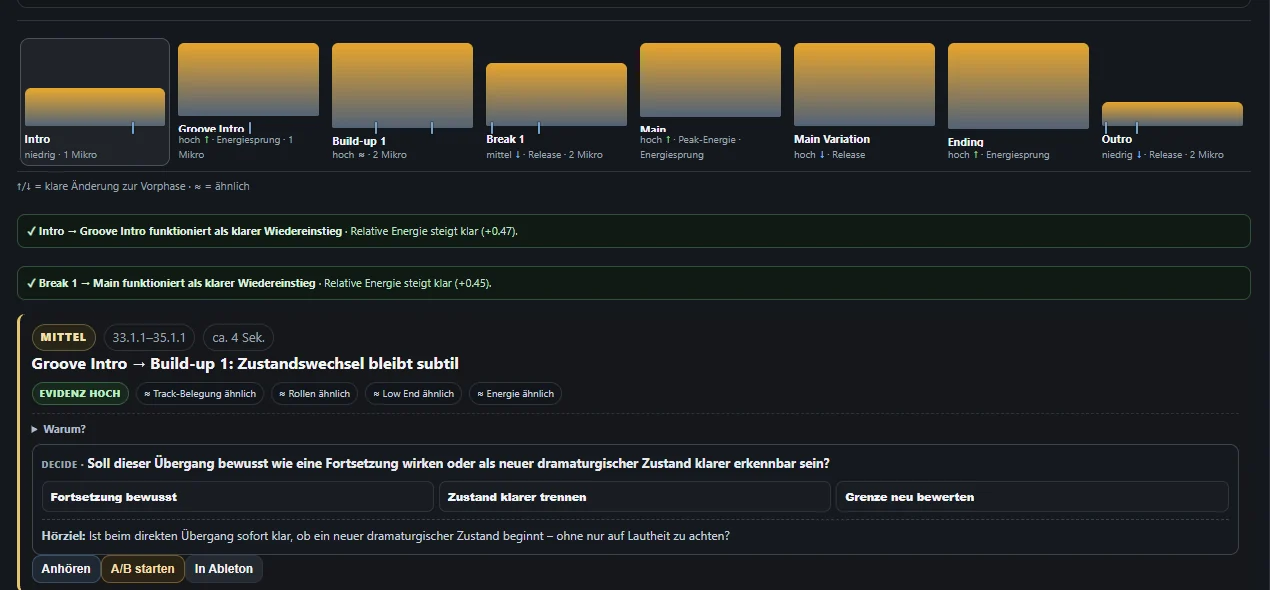
Task: Click the DECIDE question text
Action: pos(458,464)
